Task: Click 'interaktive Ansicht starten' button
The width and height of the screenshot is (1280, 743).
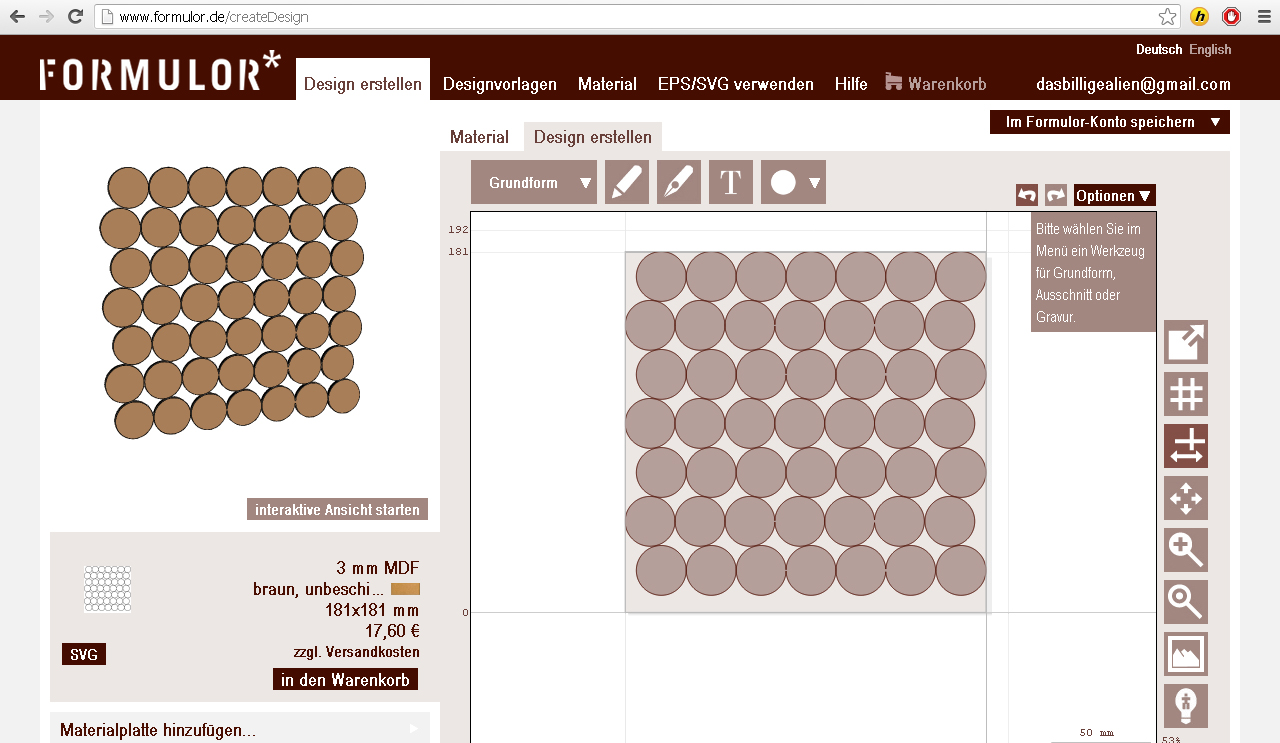Action: click(337, 510)
